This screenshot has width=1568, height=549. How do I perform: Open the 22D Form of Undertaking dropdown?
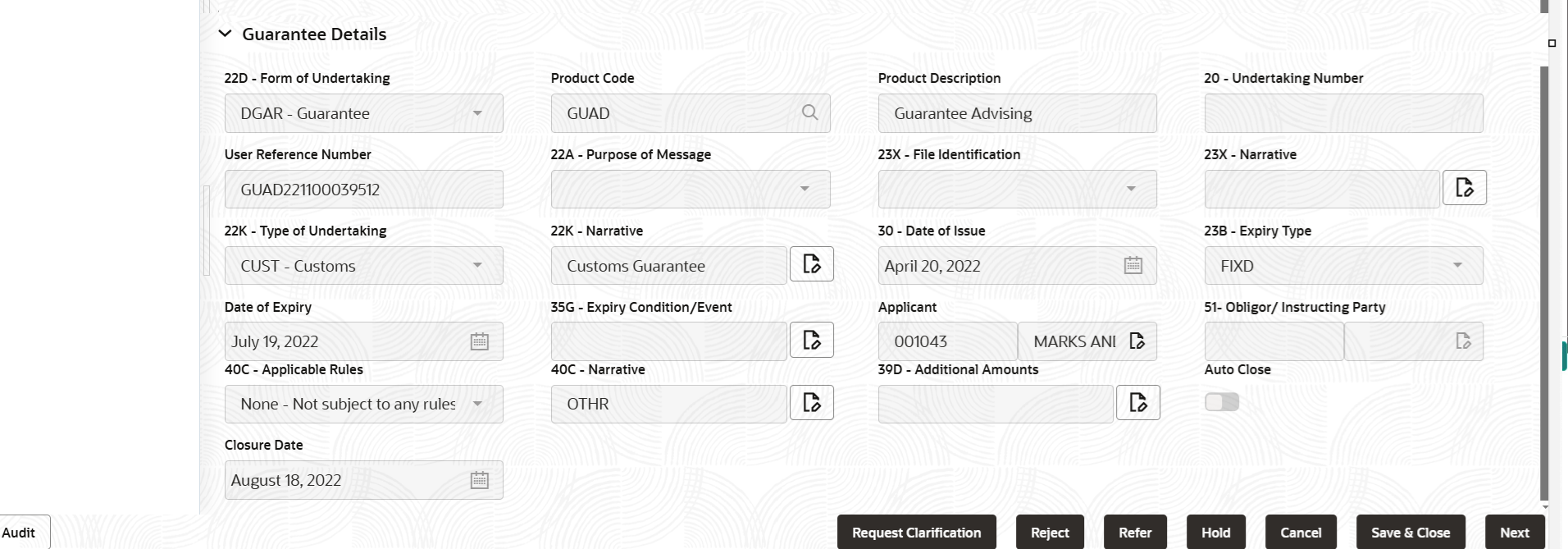(x=477, y=113)
